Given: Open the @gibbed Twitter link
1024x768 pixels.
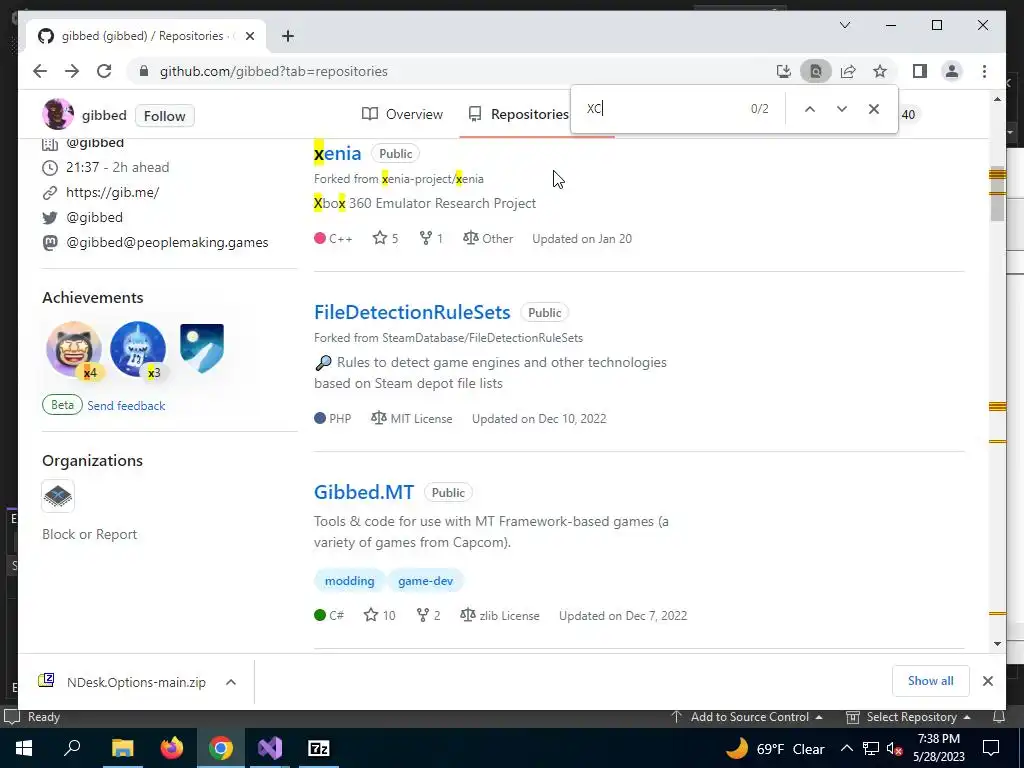Looking at the screenshot, I should coord(94,217).
